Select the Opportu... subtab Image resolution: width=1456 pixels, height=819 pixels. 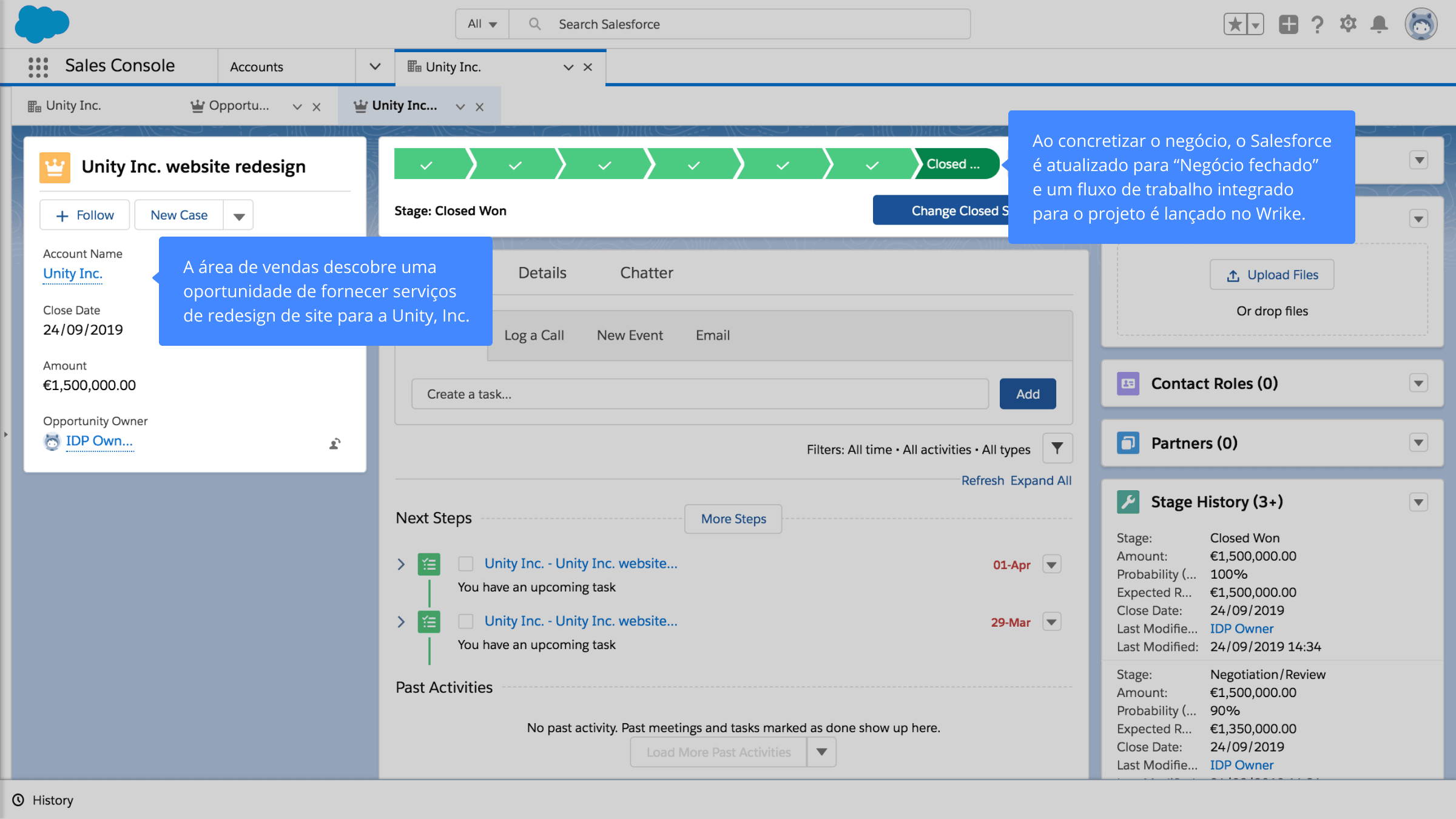click(x=230, y=106)
